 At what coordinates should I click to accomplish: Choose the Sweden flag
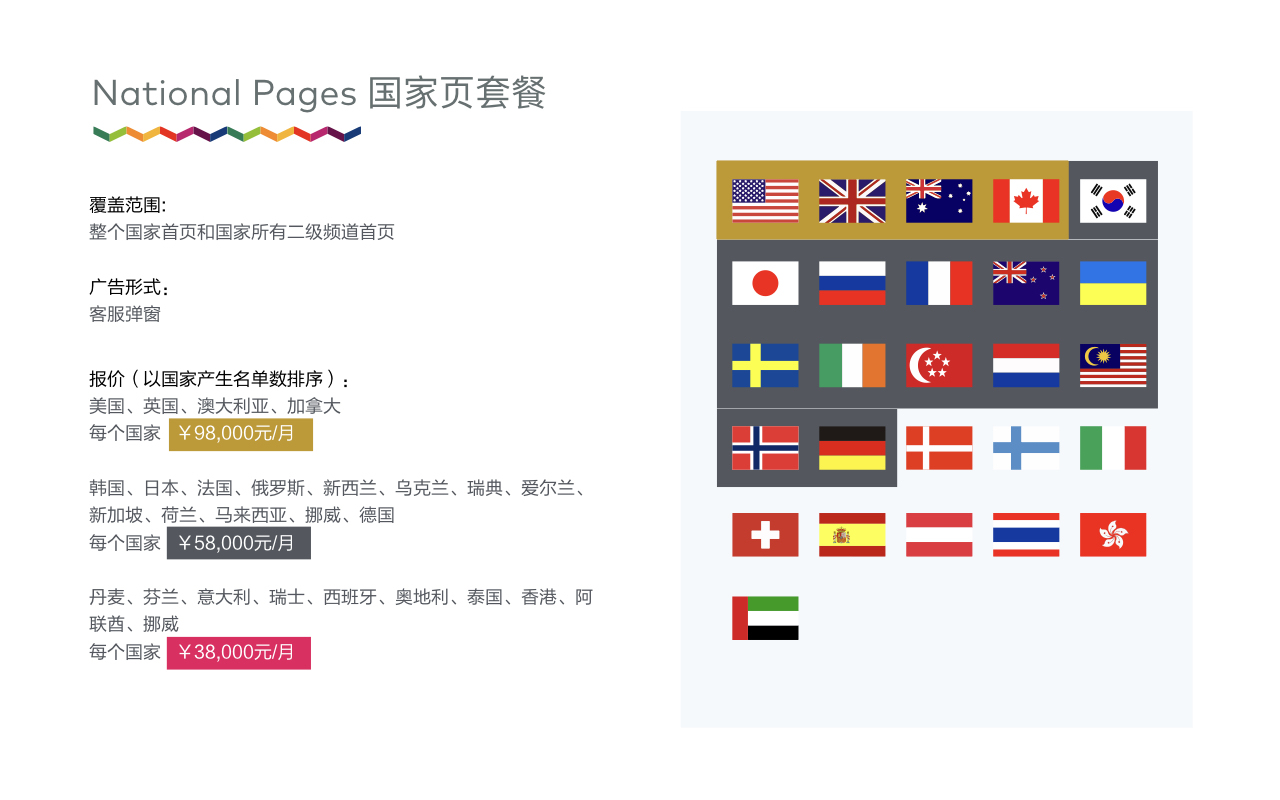765,365
